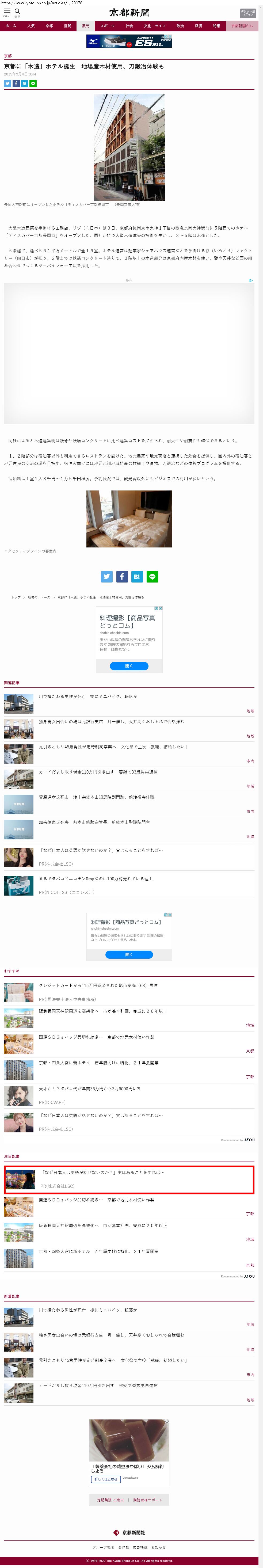Click the large Twitter share button below article
This screenshot has width=263, height=1568.
106,576
